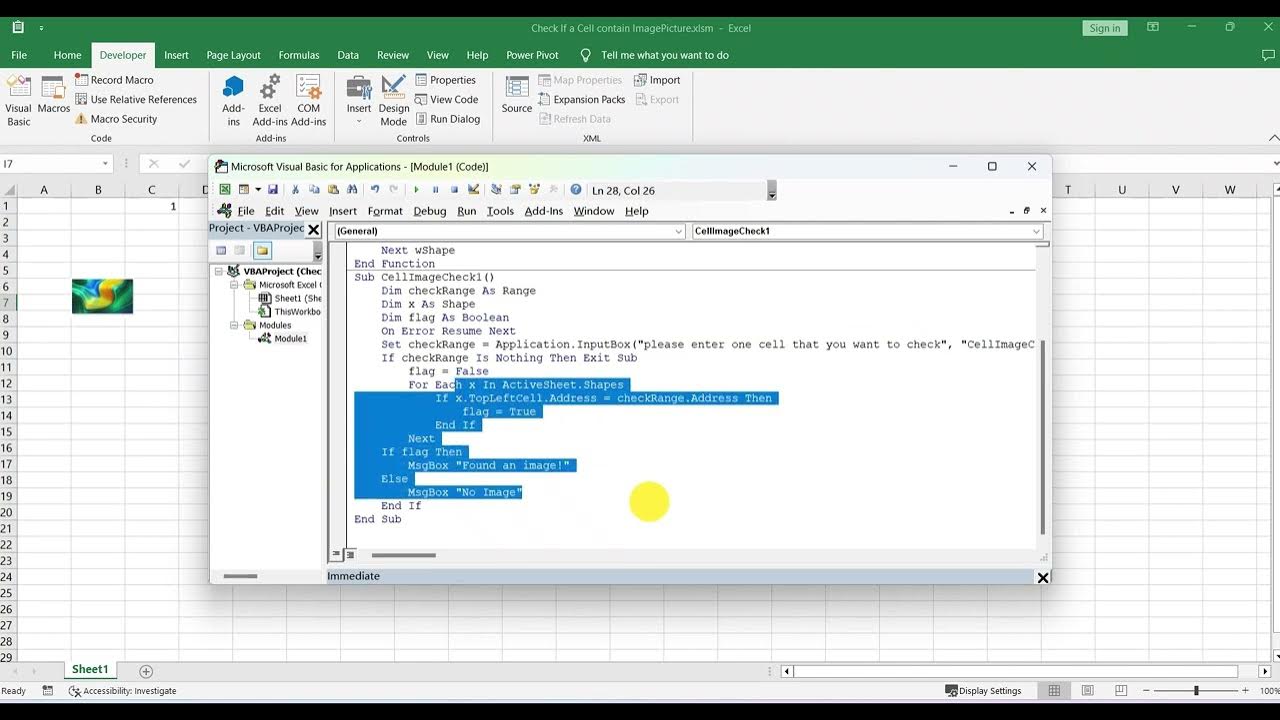1280x720 pixels.
Task: Save the project using VBA toolbar disk icon
Action: [x=272, y=190]
